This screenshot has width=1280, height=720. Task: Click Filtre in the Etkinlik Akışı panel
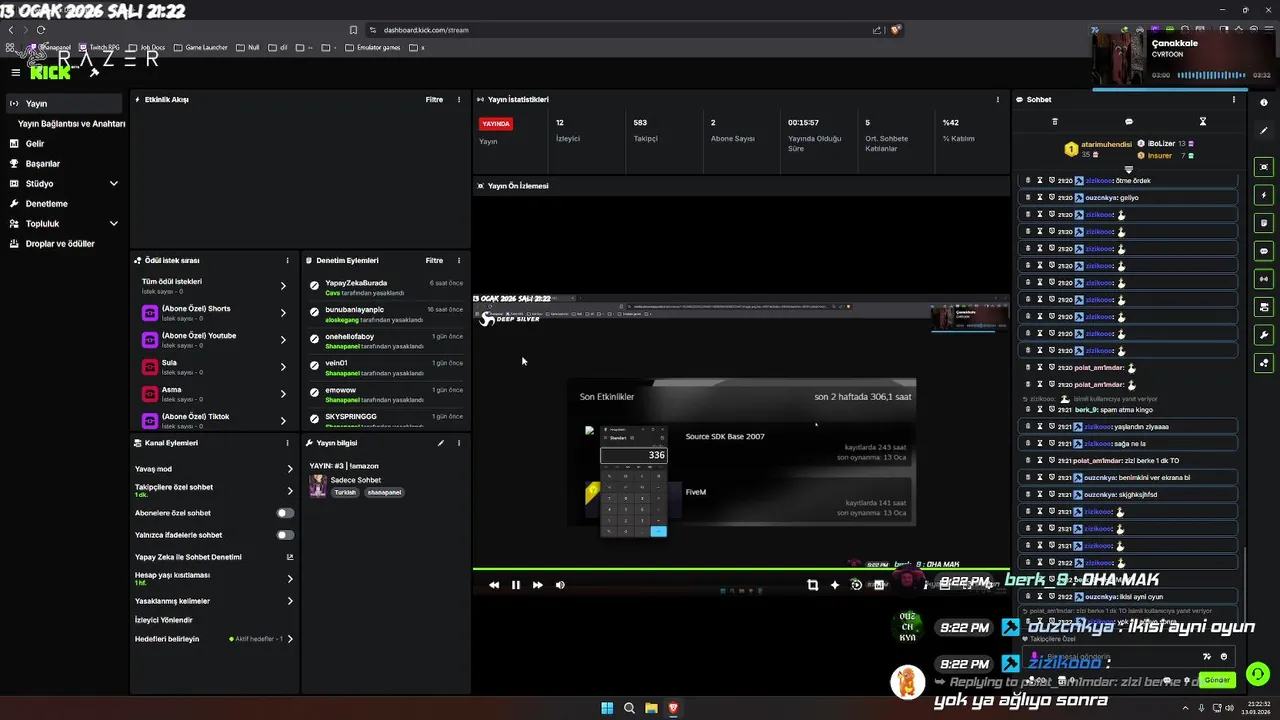pos(434,100)
